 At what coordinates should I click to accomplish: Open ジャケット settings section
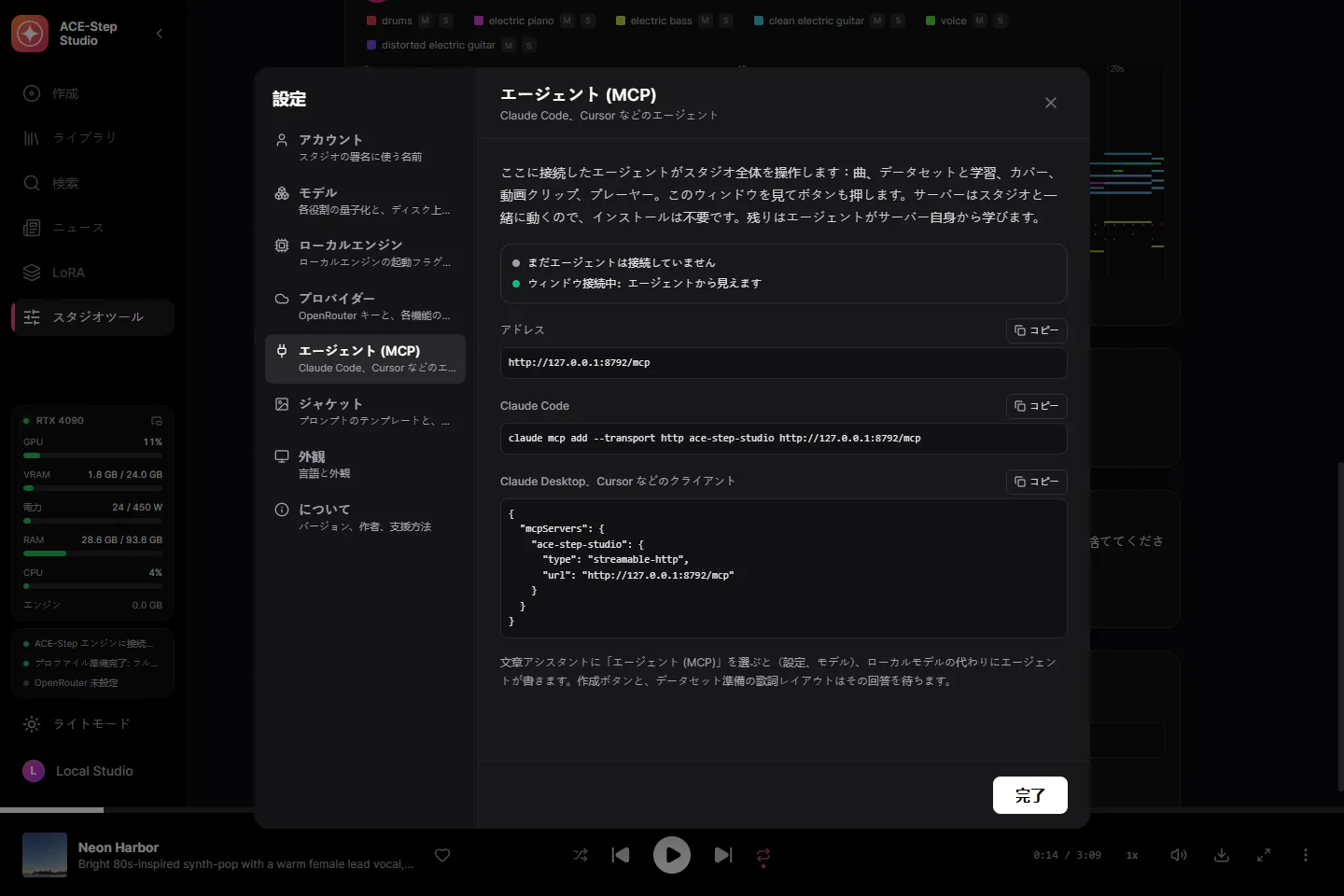(x=365, y=412)
